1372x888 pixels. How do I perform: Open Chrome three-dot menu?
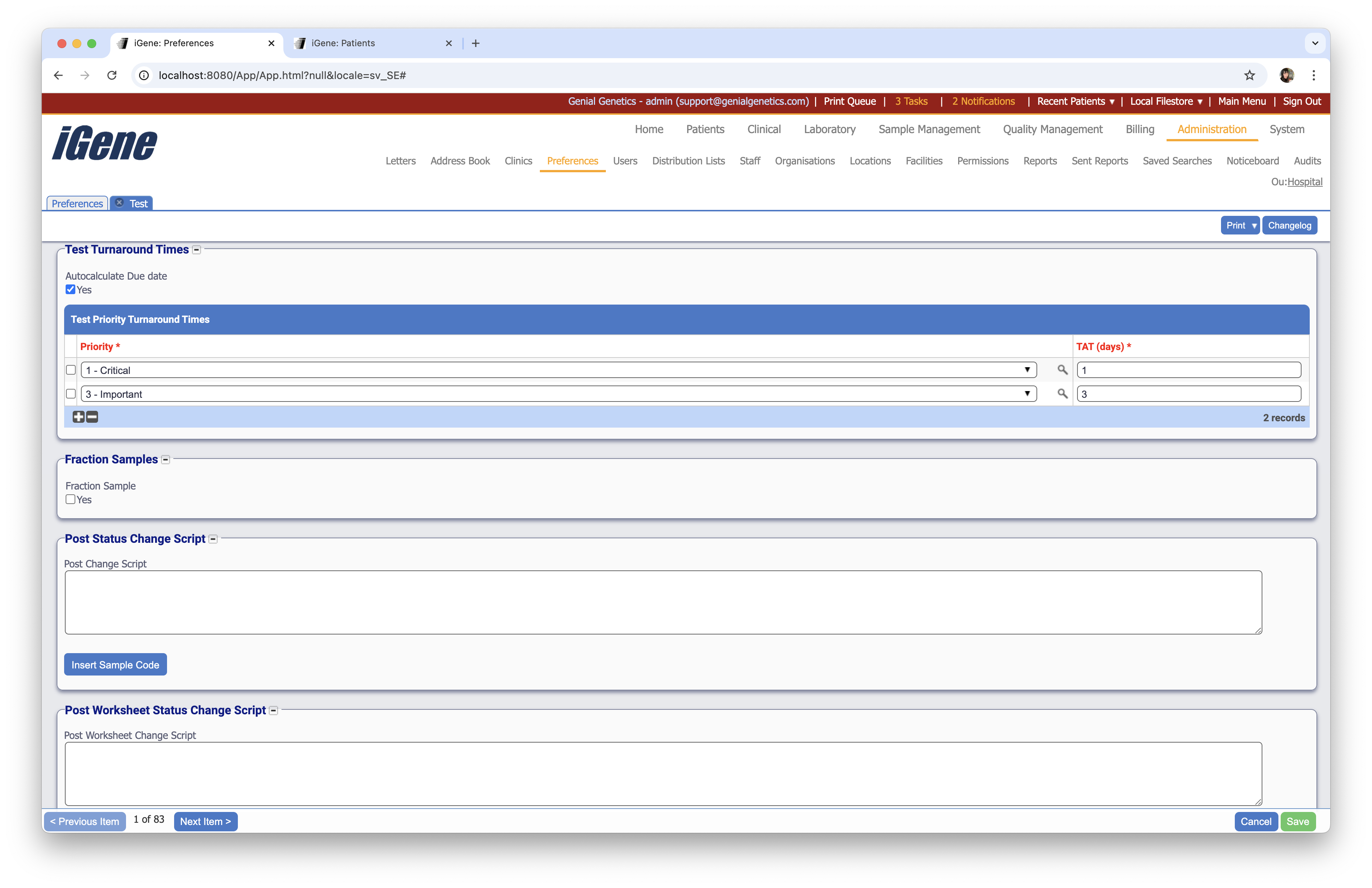tap(1314, 75)
